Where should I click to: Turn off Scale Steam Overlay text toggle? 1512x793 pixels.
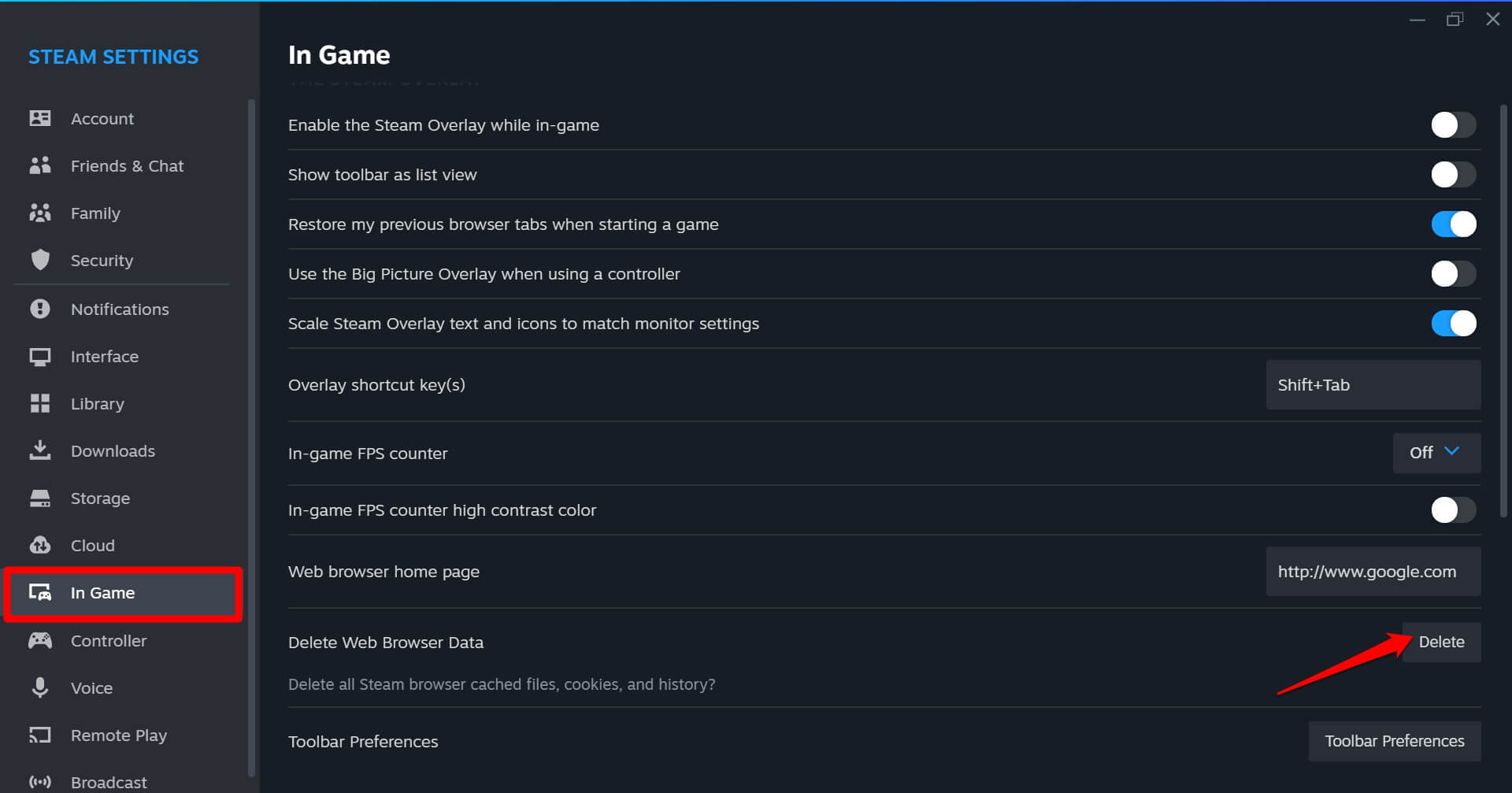point(1453,324)
